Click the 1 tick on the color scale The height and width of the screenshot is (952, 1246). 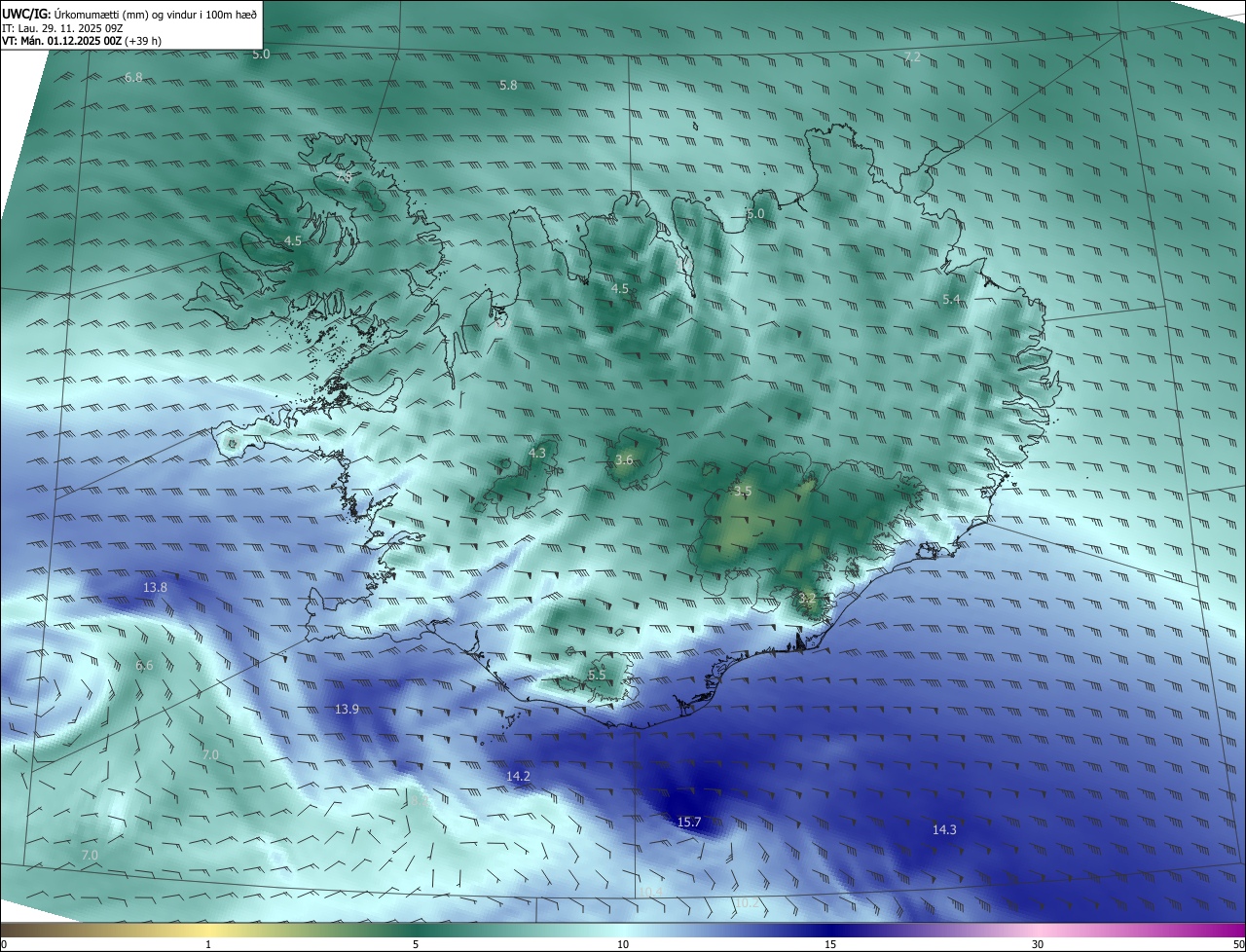pos(208,944)
